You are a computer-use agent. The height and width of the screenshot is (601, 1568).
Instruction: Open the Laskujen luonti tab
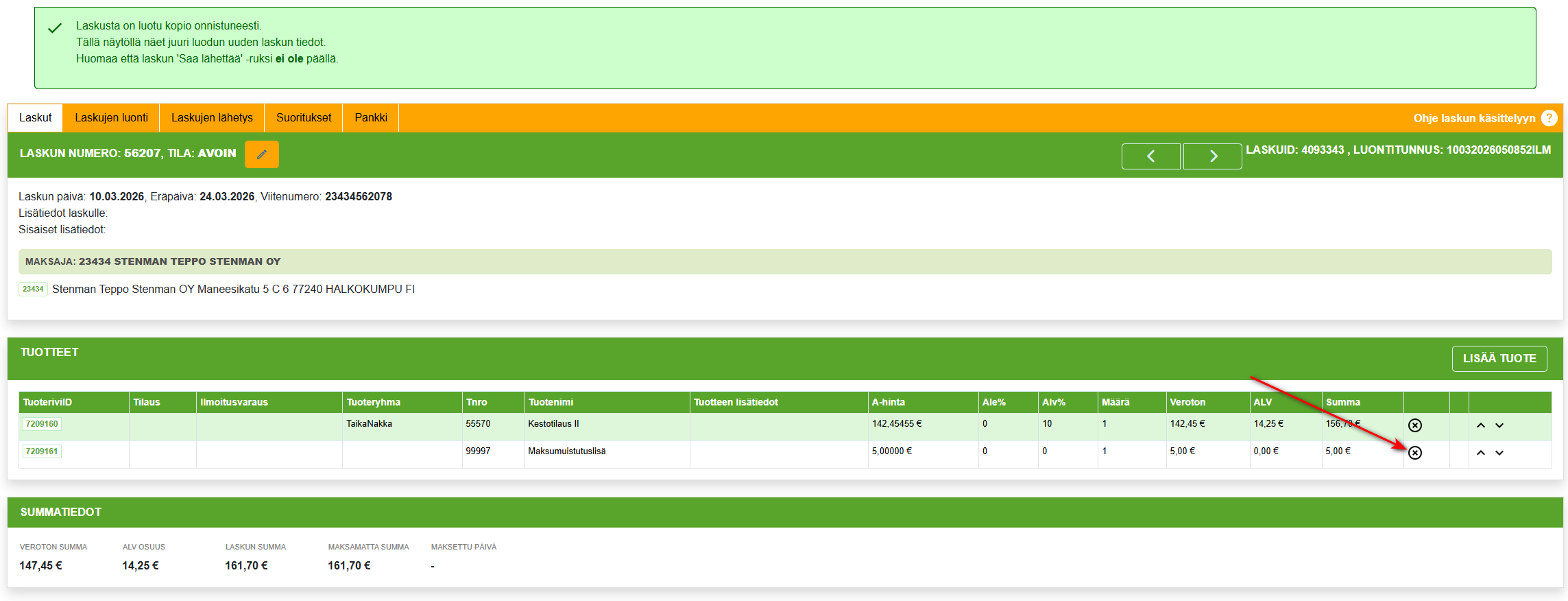click(x=111, y=118)
